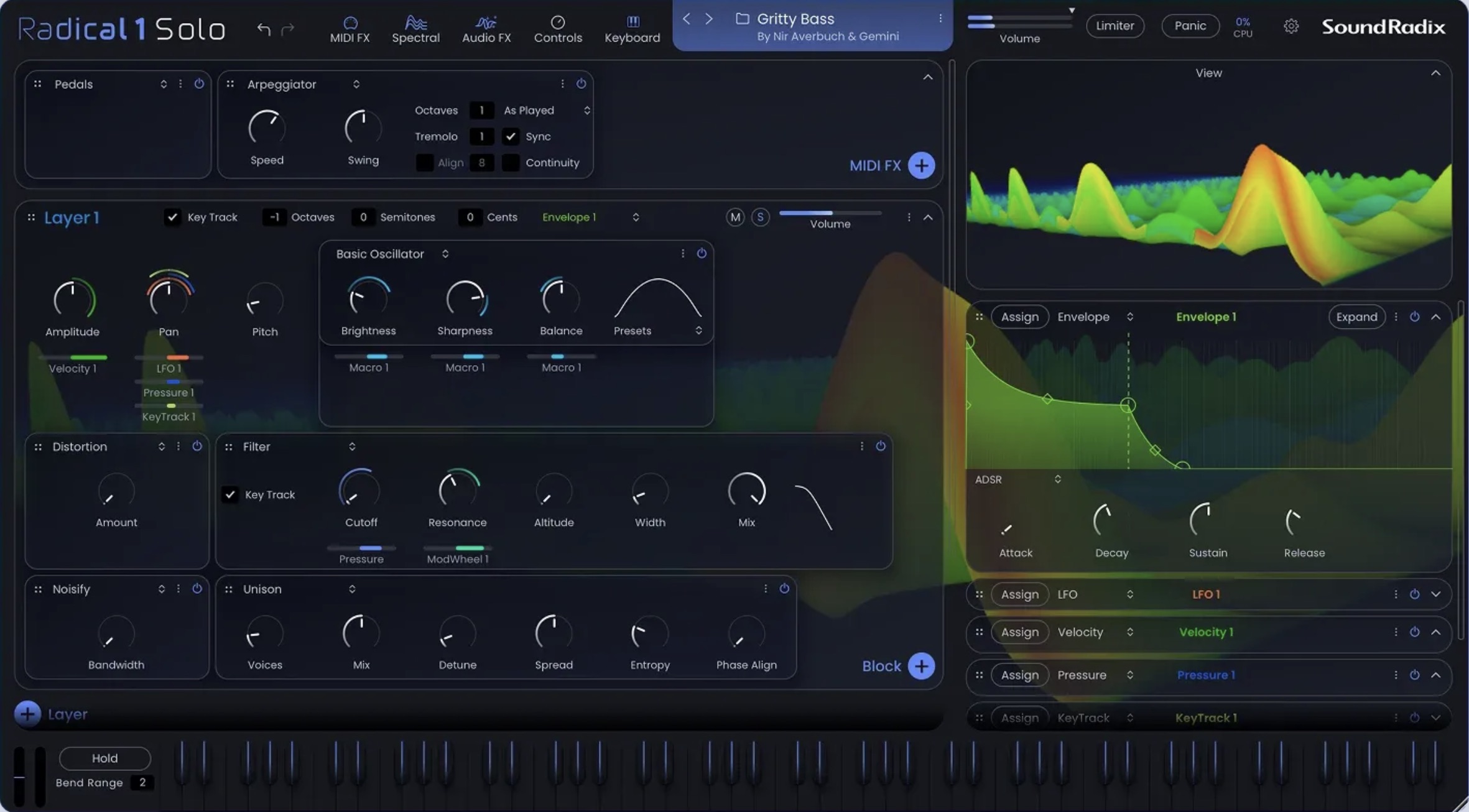Solo Layer 1 with the S button
1469x812 pixels.
coord(760,217)
